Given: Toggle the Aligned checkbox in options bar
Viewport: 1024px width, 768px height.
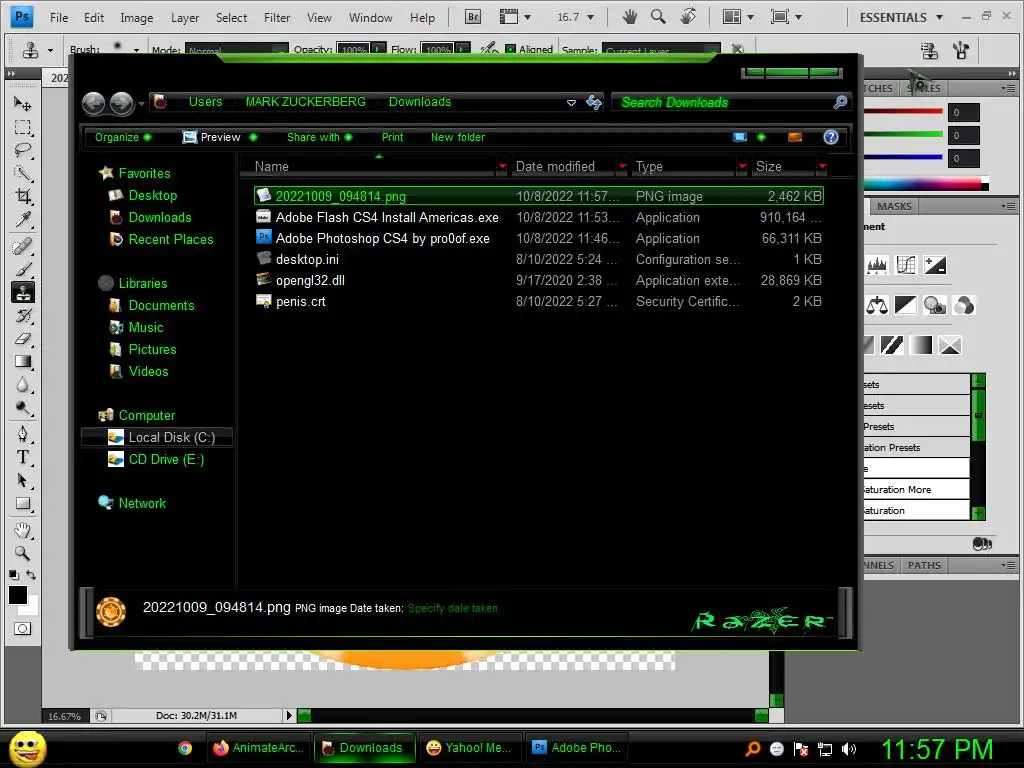Looking at the screenshot, I should click(510, 49).
